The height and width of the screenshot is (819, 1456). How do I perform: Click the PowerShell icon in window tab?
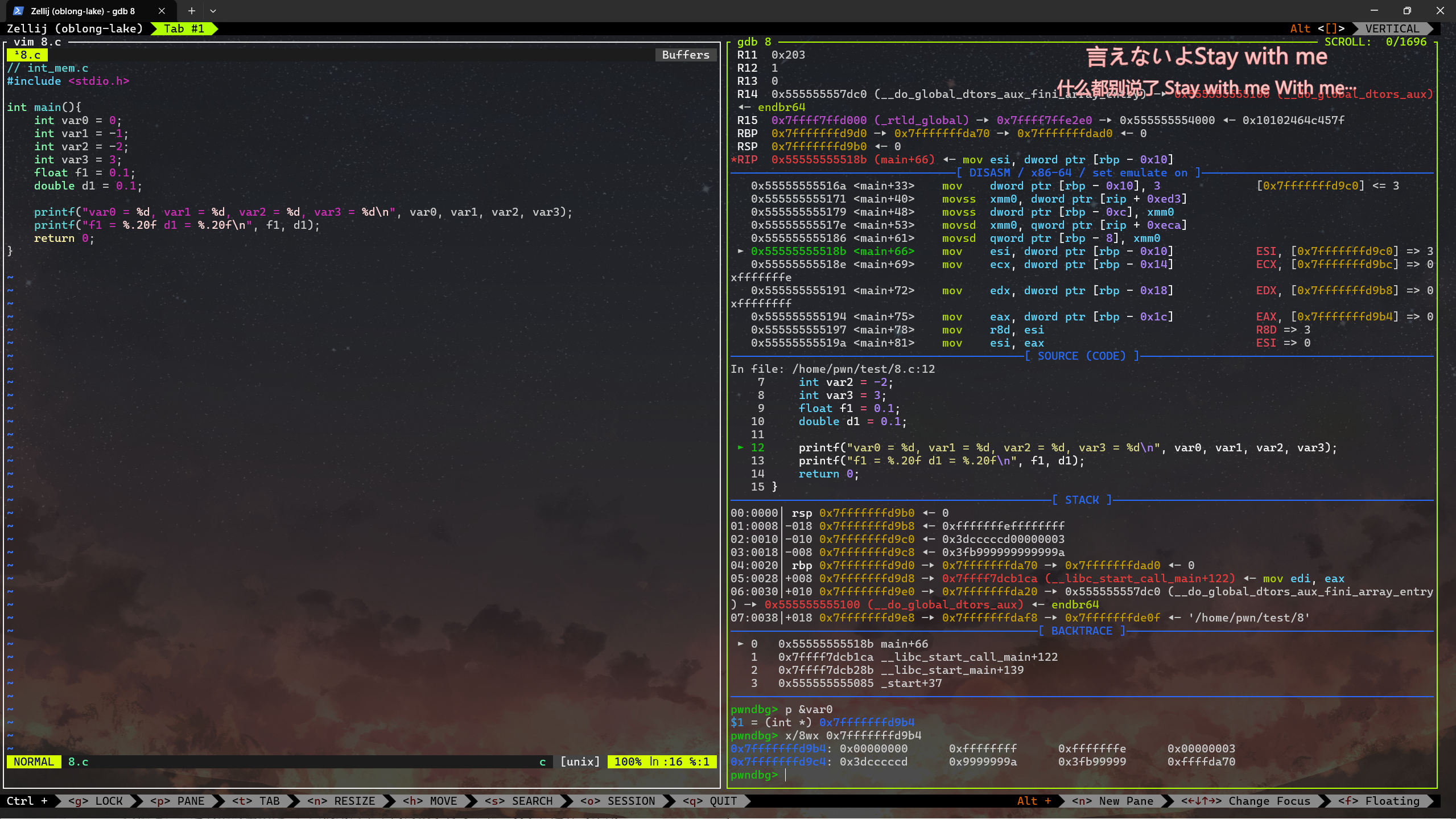click(x=18, y=11)
